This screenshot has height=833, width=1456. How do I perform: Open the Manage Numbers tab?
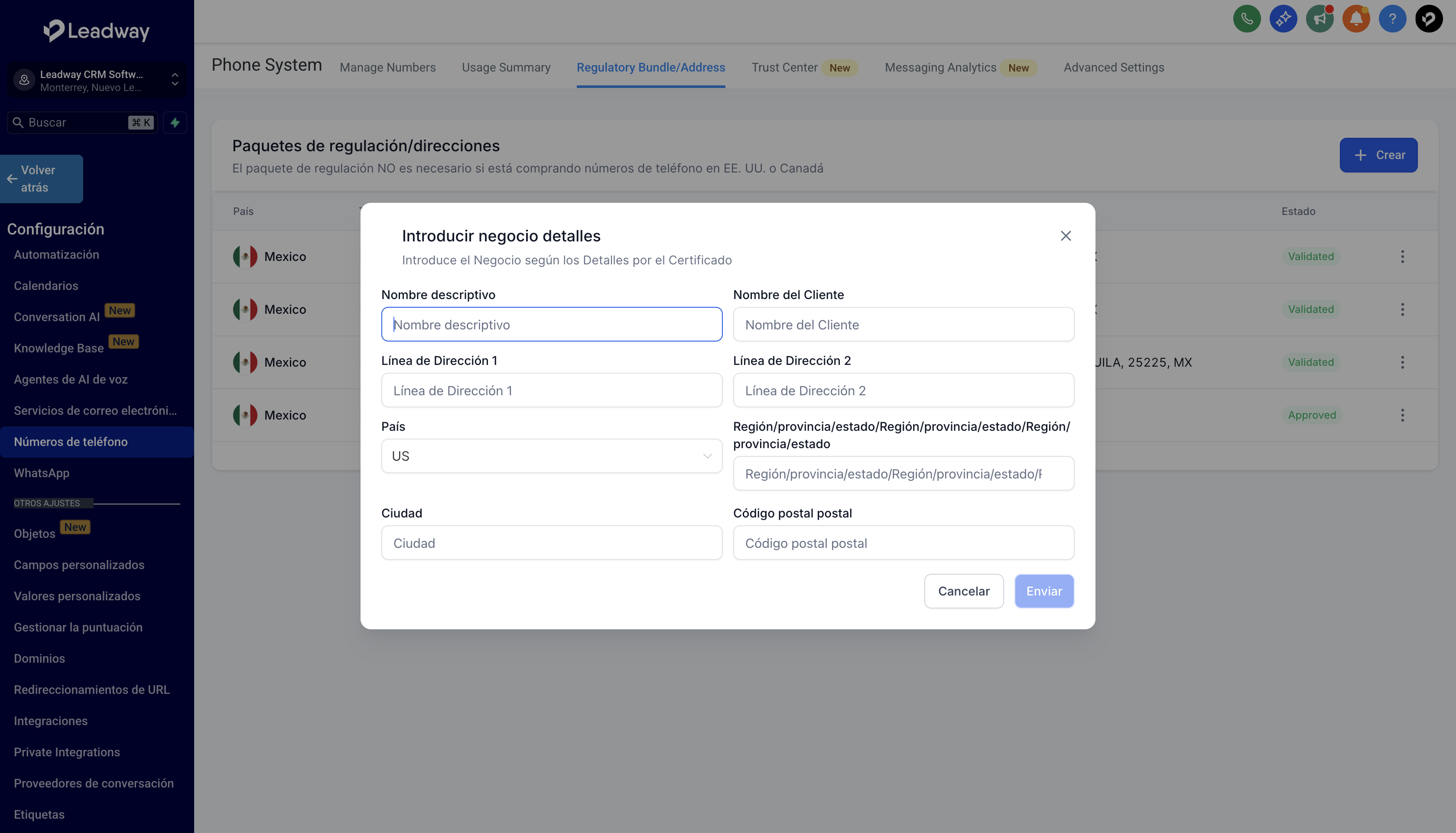click(387, 68)
